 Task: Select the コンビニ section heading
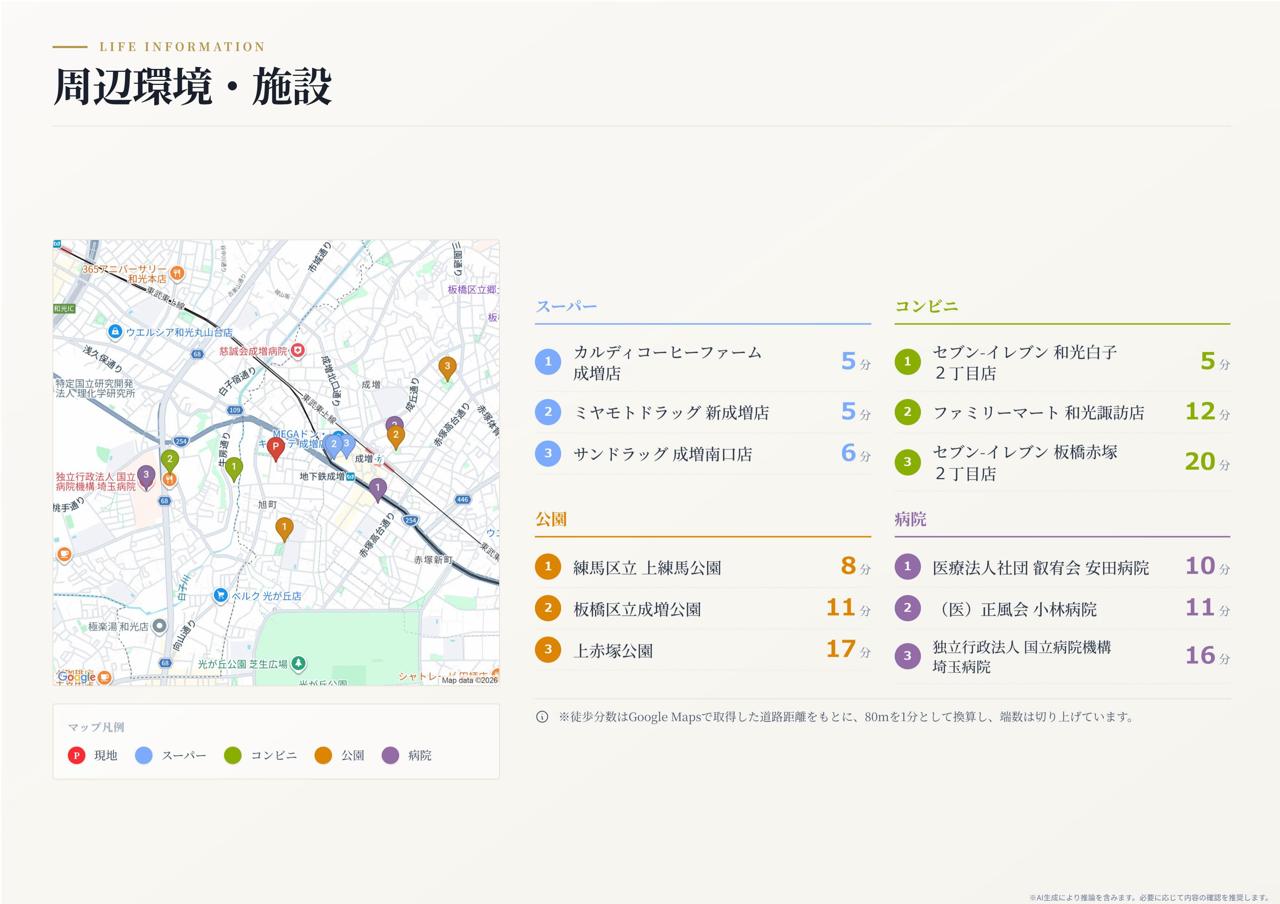click(x=926, y=306)
